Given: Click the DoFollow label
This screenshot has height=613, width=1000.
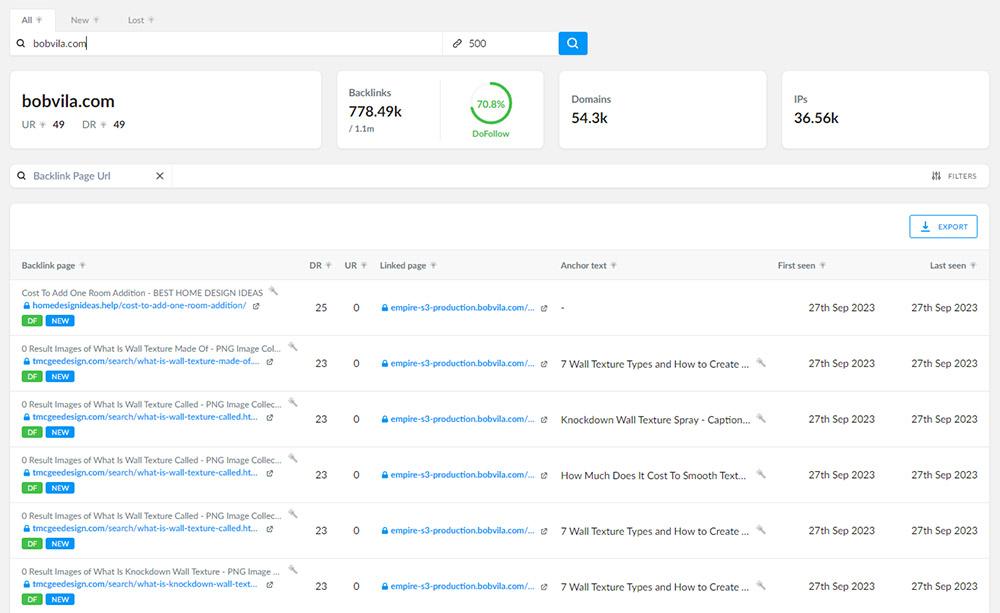Looking at the screenshot, I should 490,133.
